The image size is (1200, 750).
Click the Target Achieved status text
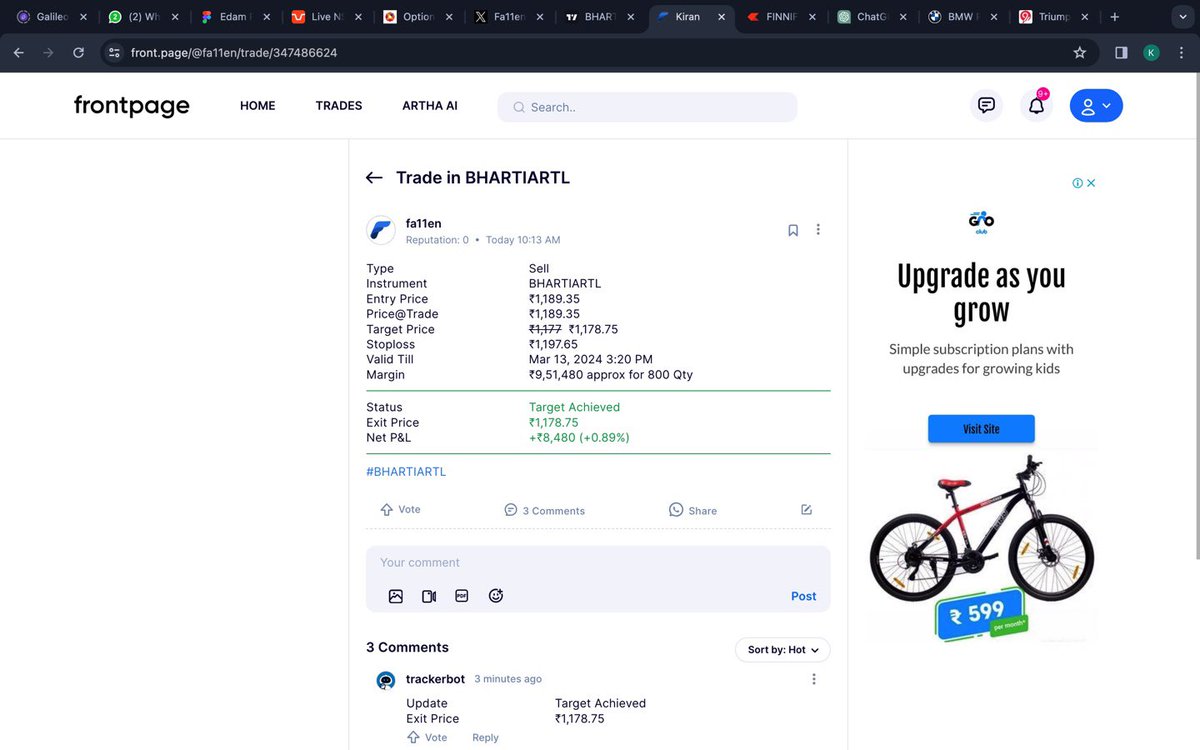click(574, 407)
